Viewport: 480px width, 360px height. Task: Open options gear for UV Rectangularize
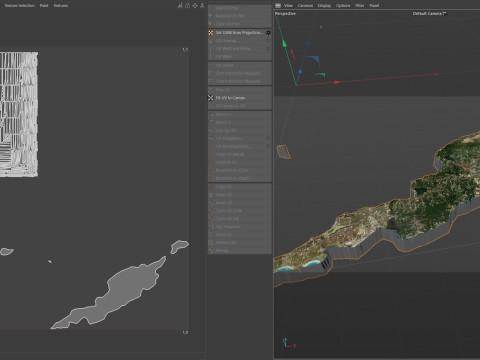[268, 146]
